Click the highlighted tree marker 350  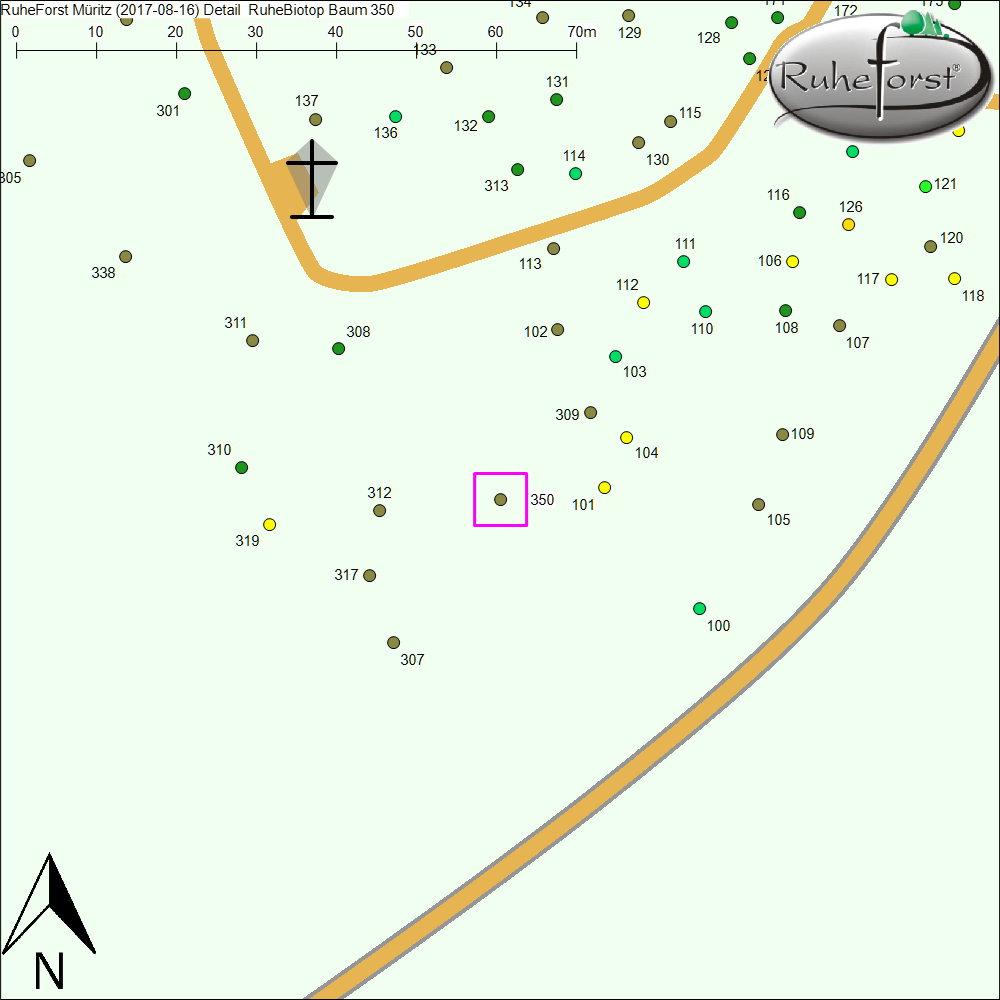[x=501, y=499]
